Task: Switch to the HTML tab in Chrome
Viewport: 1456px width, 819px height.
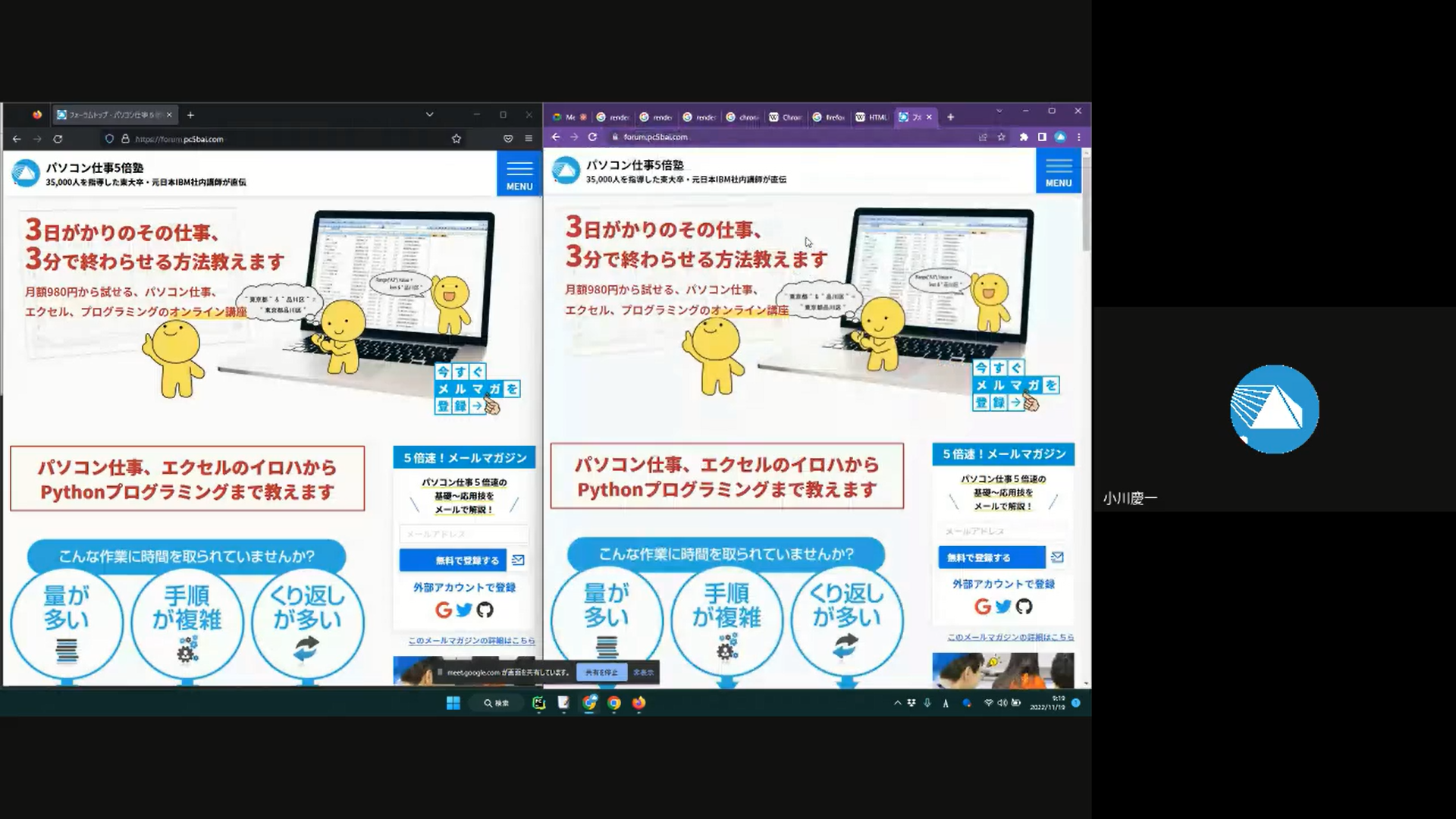Action: (x=871, y=117)
